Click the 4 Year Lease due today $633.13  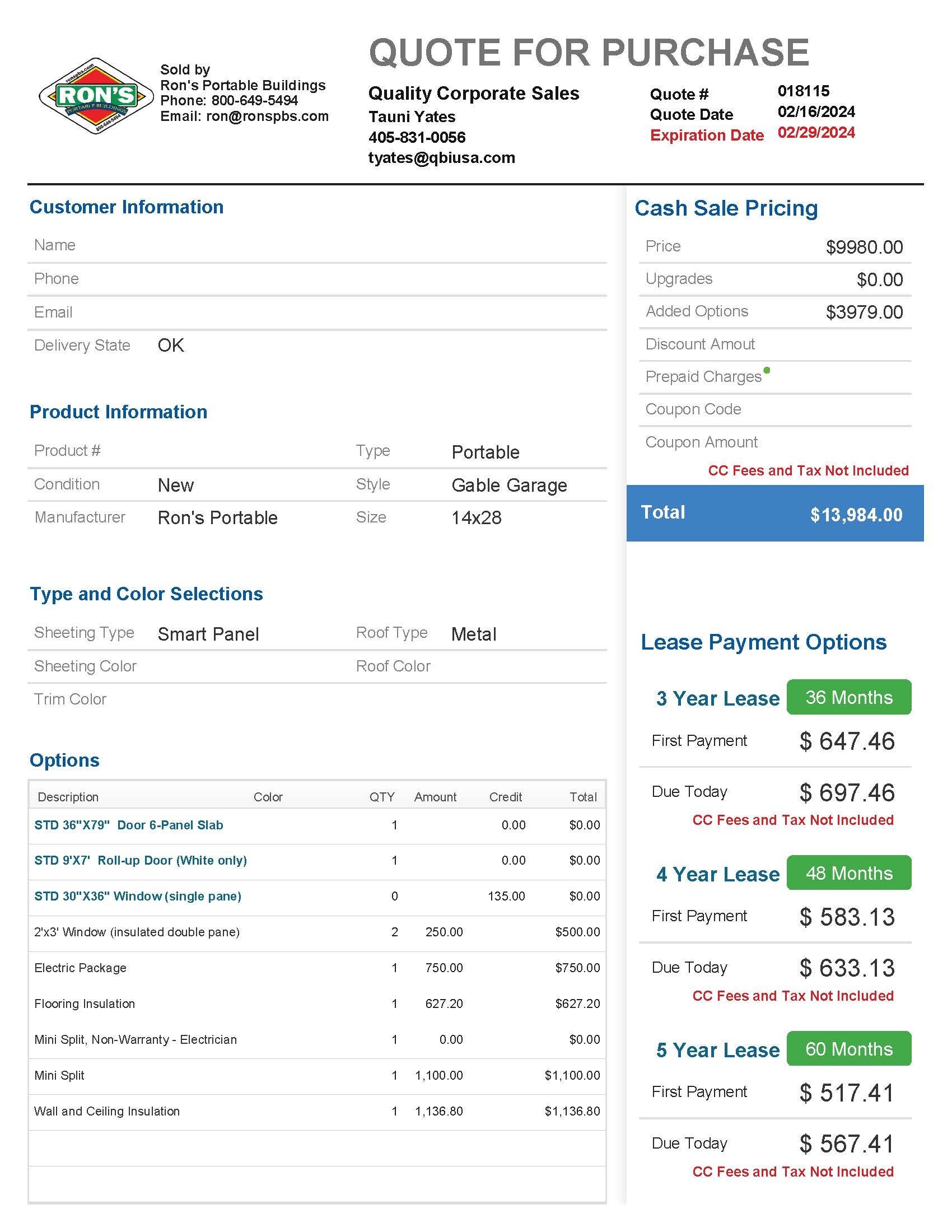point(847,968)
